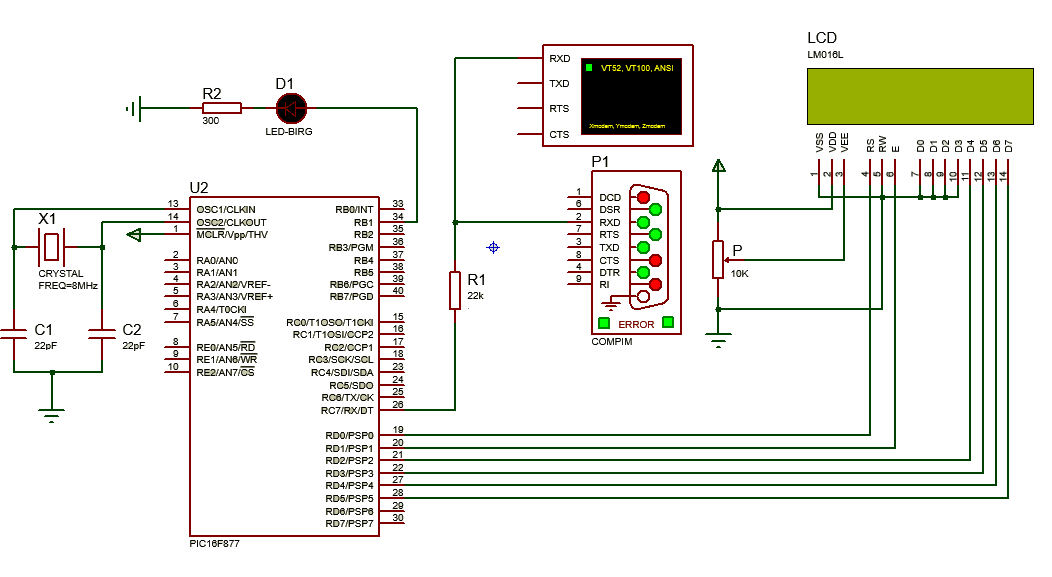This screenshot has height=577, width=1052.
Task: Click the LCD E pin label
Action: pos(896,149)
